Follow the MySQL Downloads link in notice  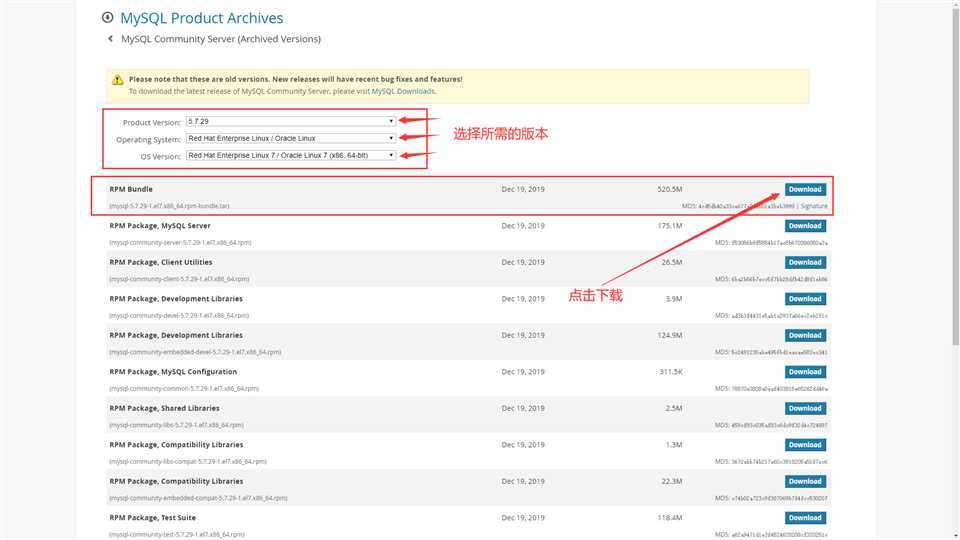[403, 91]
